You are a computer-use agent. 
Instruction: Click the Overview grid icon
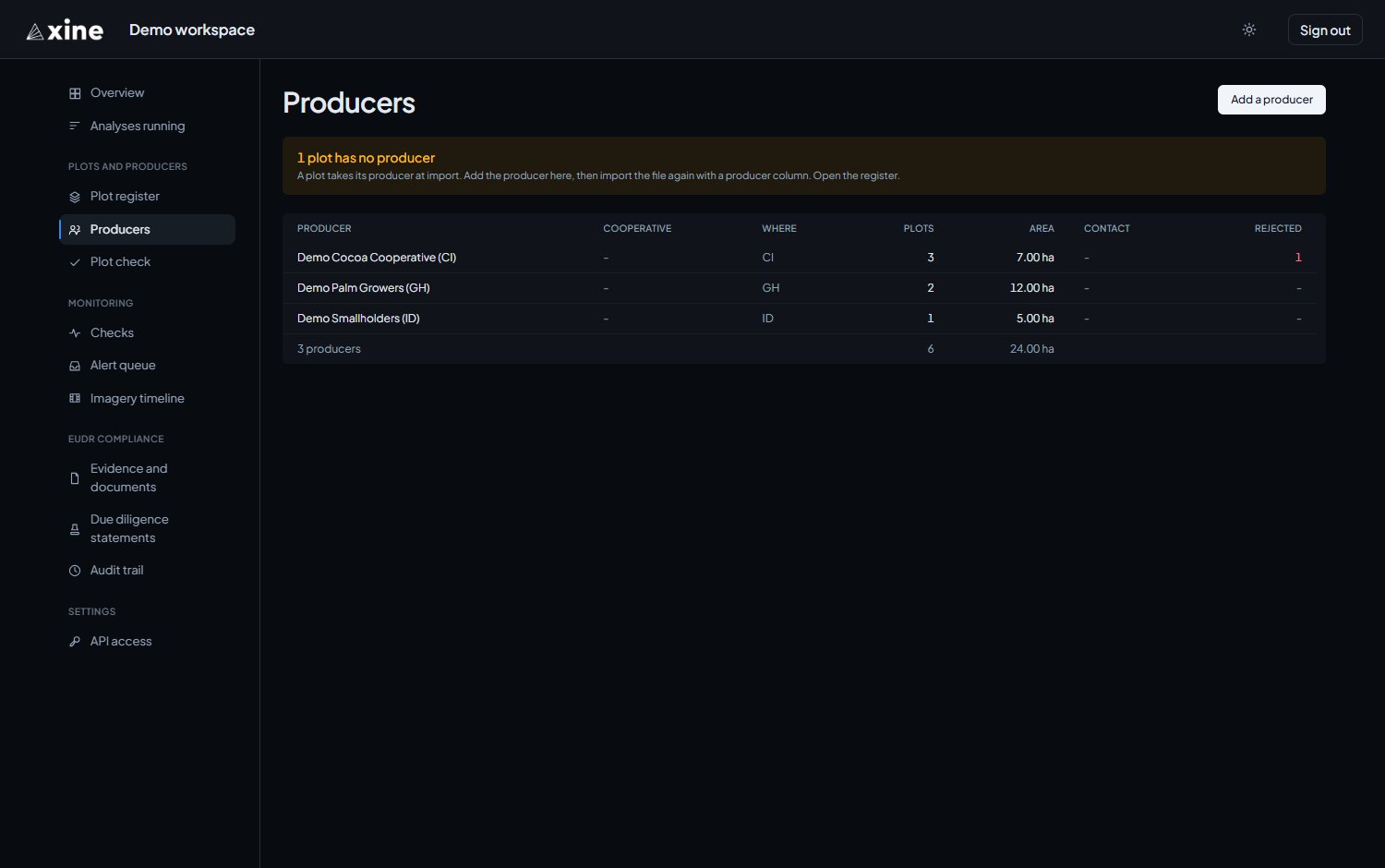(75, 93)
